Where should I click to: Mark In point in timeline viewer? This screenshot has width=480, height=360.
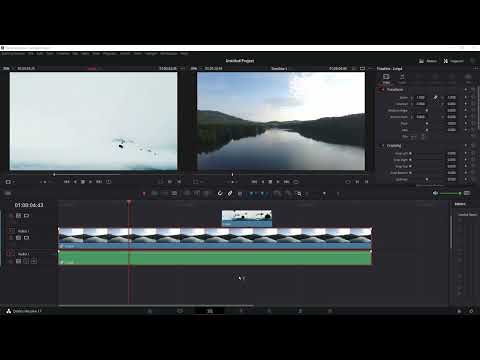(358, 182)
